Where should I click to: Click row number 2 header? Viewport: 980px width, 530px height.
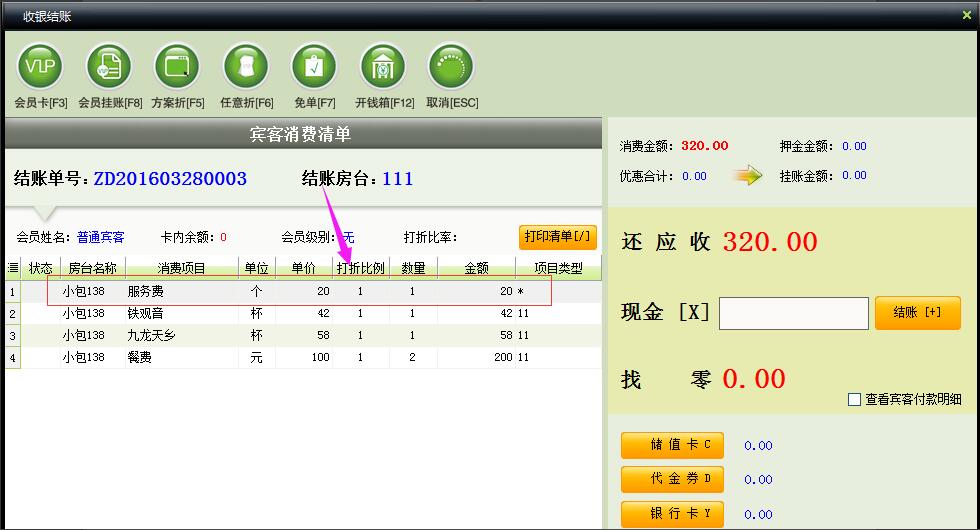12,314
